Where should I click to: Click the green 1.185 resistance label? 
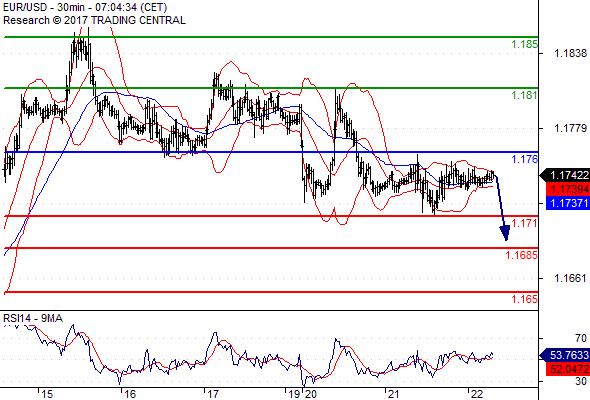pos(525,44)
